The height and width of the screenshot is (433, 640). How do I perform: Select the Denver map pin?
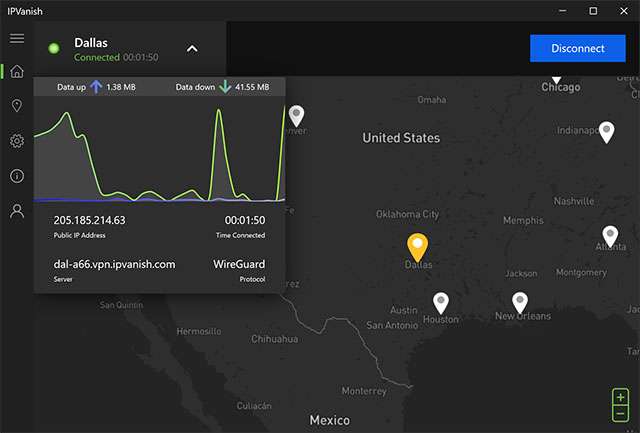pos(297,116)
